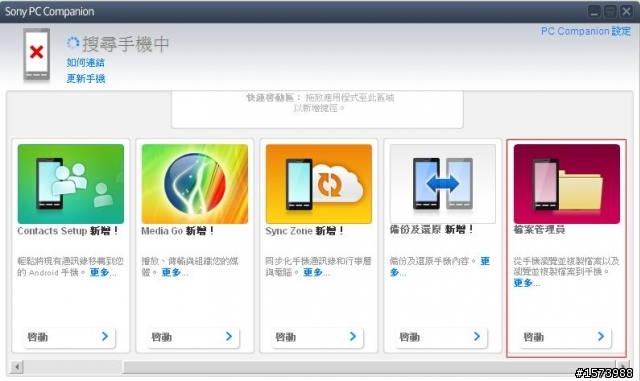640x381 pixels.
Task: Click 更多 link under Contacts Setup
Action: pyautogui.click(x=103, y=272)
